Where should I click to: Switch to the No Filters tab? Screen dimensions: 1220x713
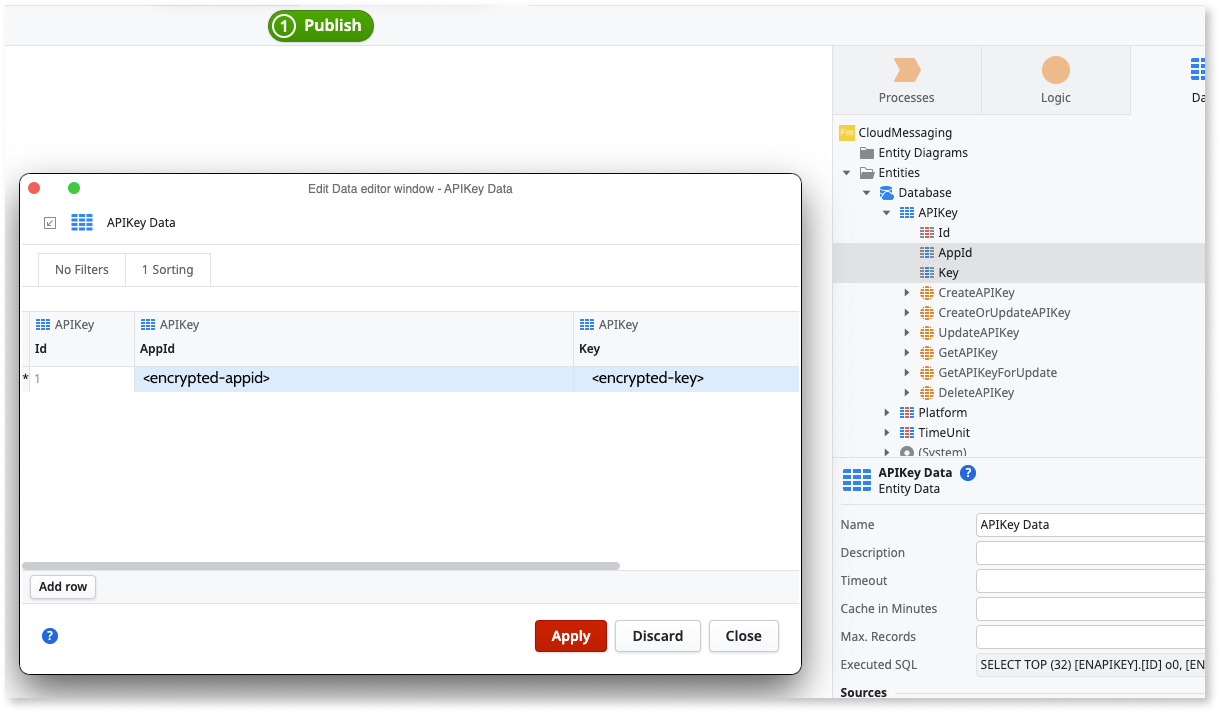pos(81,269)
